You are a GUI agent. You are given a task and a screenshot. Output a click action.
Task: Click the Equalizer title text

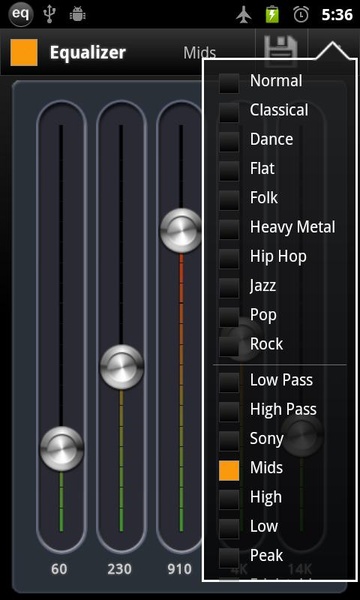point(88,53)
